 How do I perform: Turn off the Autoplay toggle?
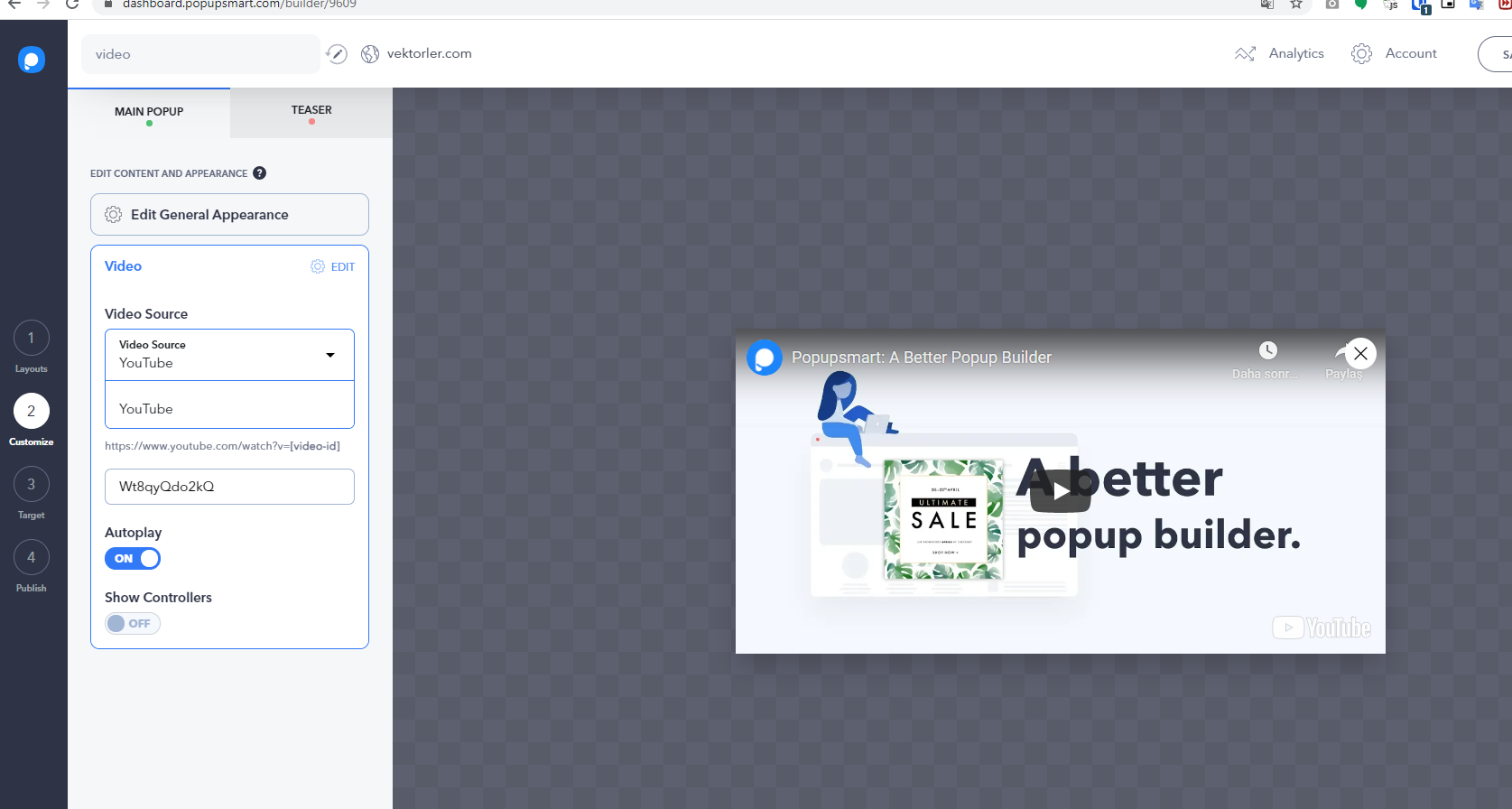pyautogui.click(x=133, y=559)
